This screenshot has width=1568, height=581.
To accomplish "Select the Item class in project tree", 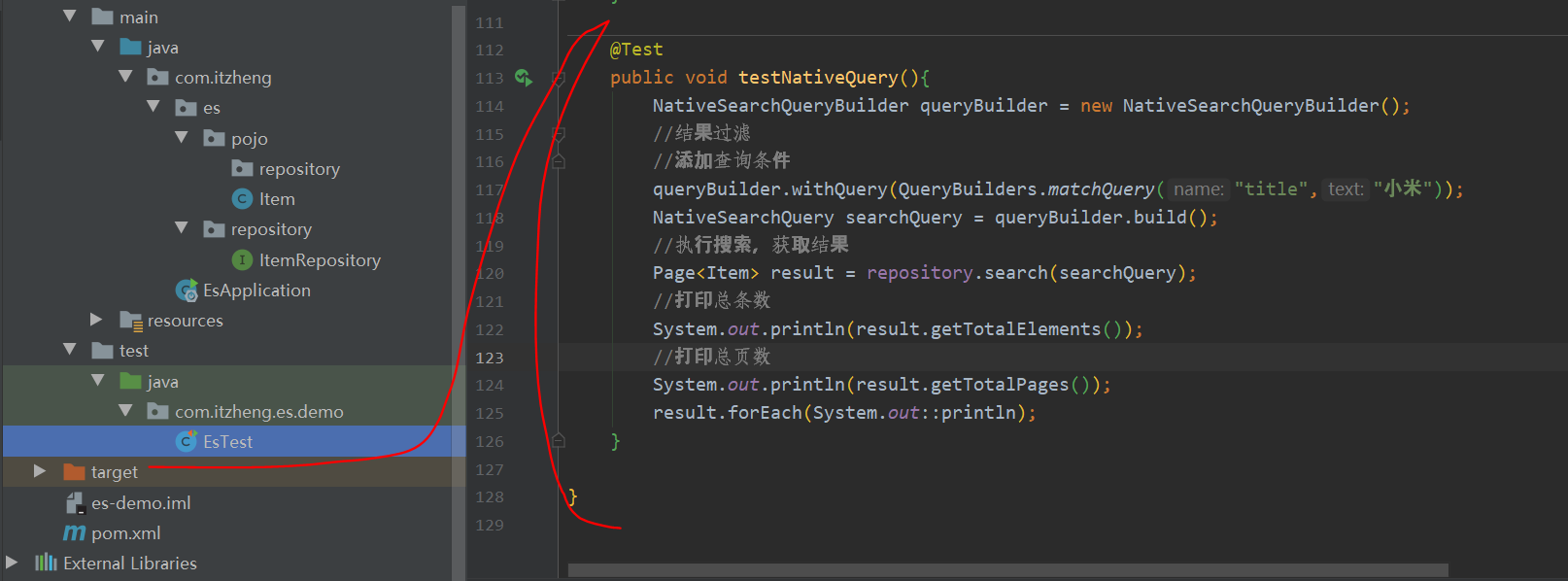I will (277, 198).
